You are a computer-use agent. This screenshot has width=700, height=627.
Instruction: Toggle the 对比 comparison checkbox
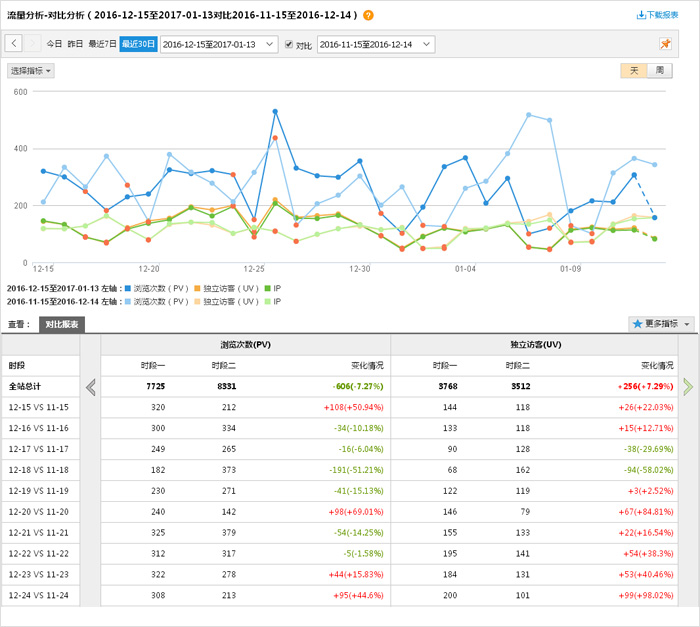289,44
